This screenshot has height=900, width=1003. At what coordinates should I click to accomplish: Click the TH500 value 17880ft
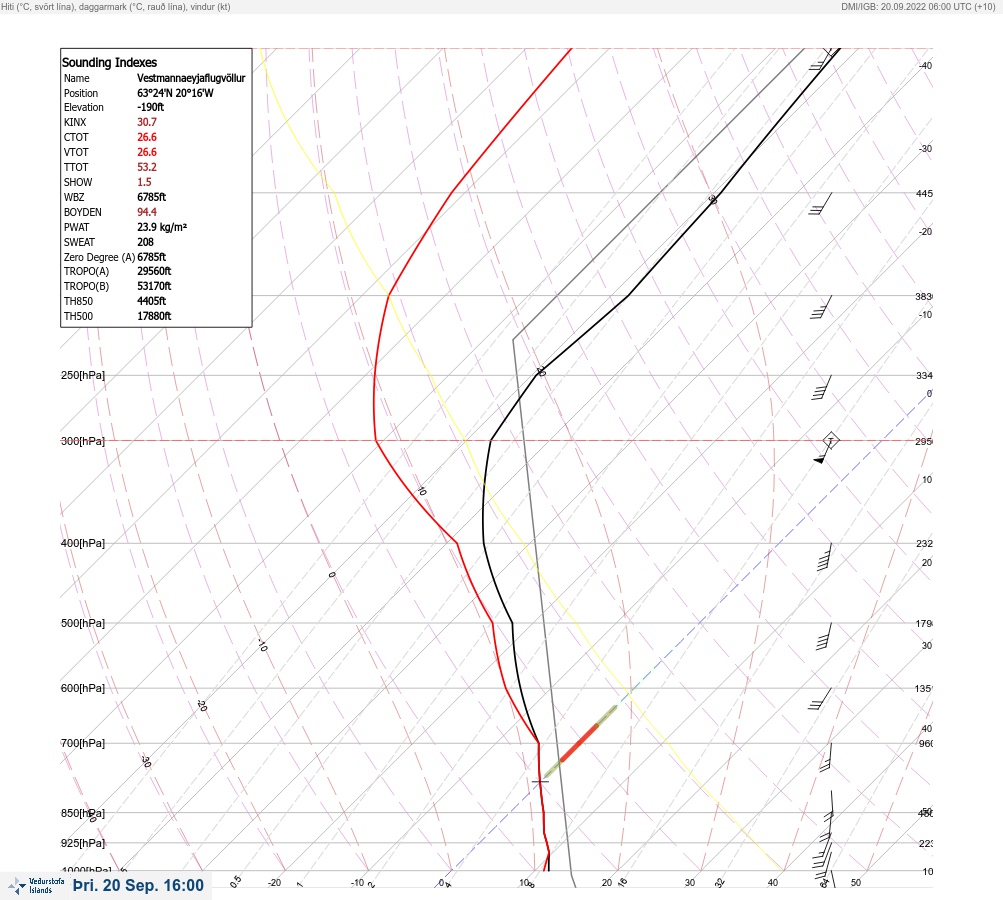click(x=154, y=316)
